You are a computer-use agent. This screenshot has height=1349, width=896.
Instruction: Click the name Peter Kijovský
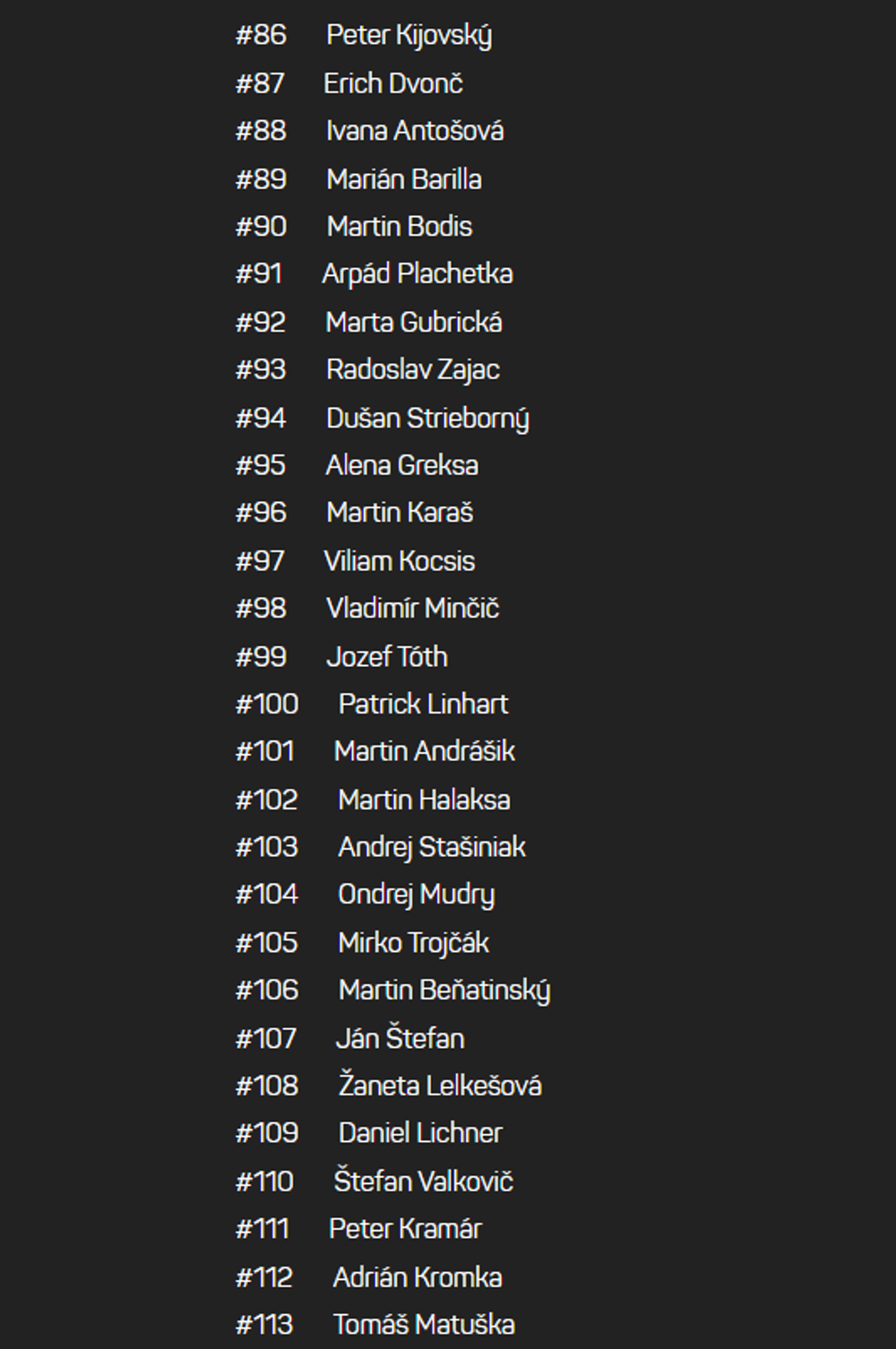(409, 36)
